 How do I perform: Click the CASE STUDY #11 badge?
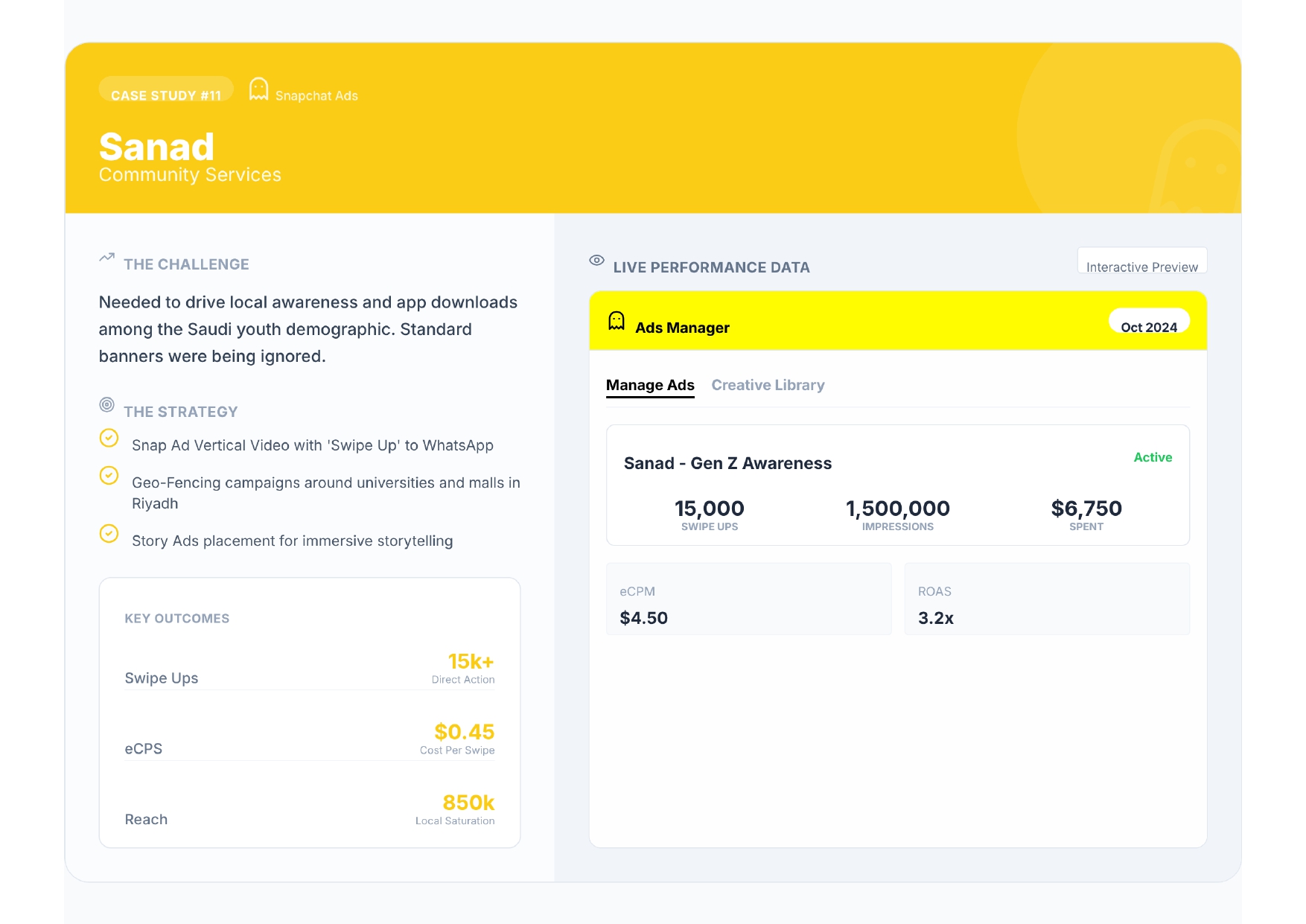(x=166, y=90)
